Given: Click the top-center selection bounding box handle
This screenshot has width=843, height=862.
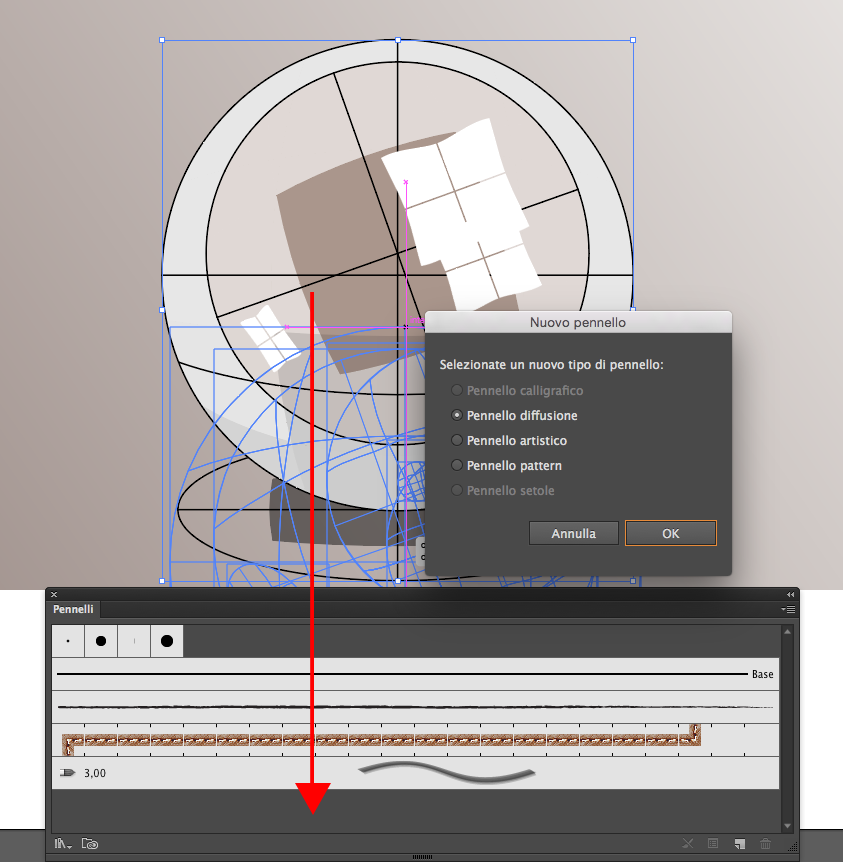Looking at the screenshot, I should click(x=398, y=40).
